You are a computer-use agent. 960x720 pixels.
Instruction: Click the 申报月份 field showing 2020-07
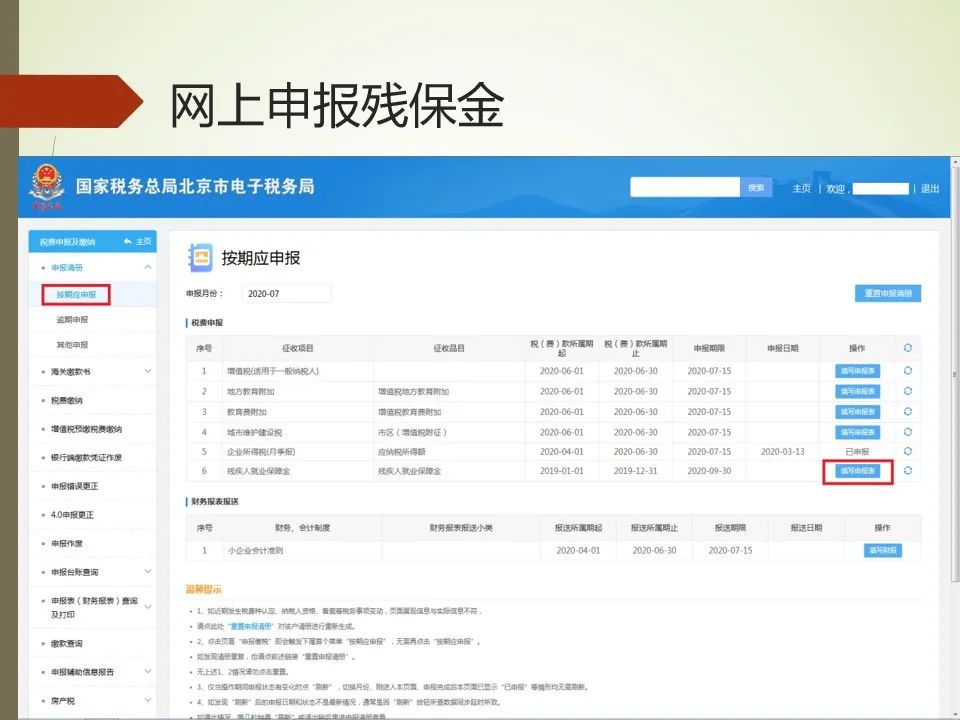point(287,294)
